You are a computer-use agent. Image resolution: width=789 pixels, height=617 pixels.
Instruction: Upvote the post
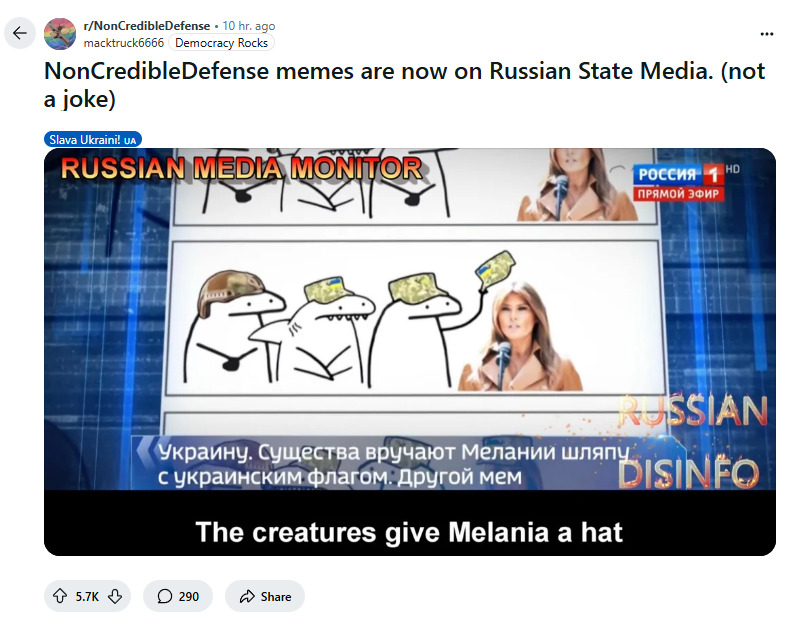[x=60, y=596]
